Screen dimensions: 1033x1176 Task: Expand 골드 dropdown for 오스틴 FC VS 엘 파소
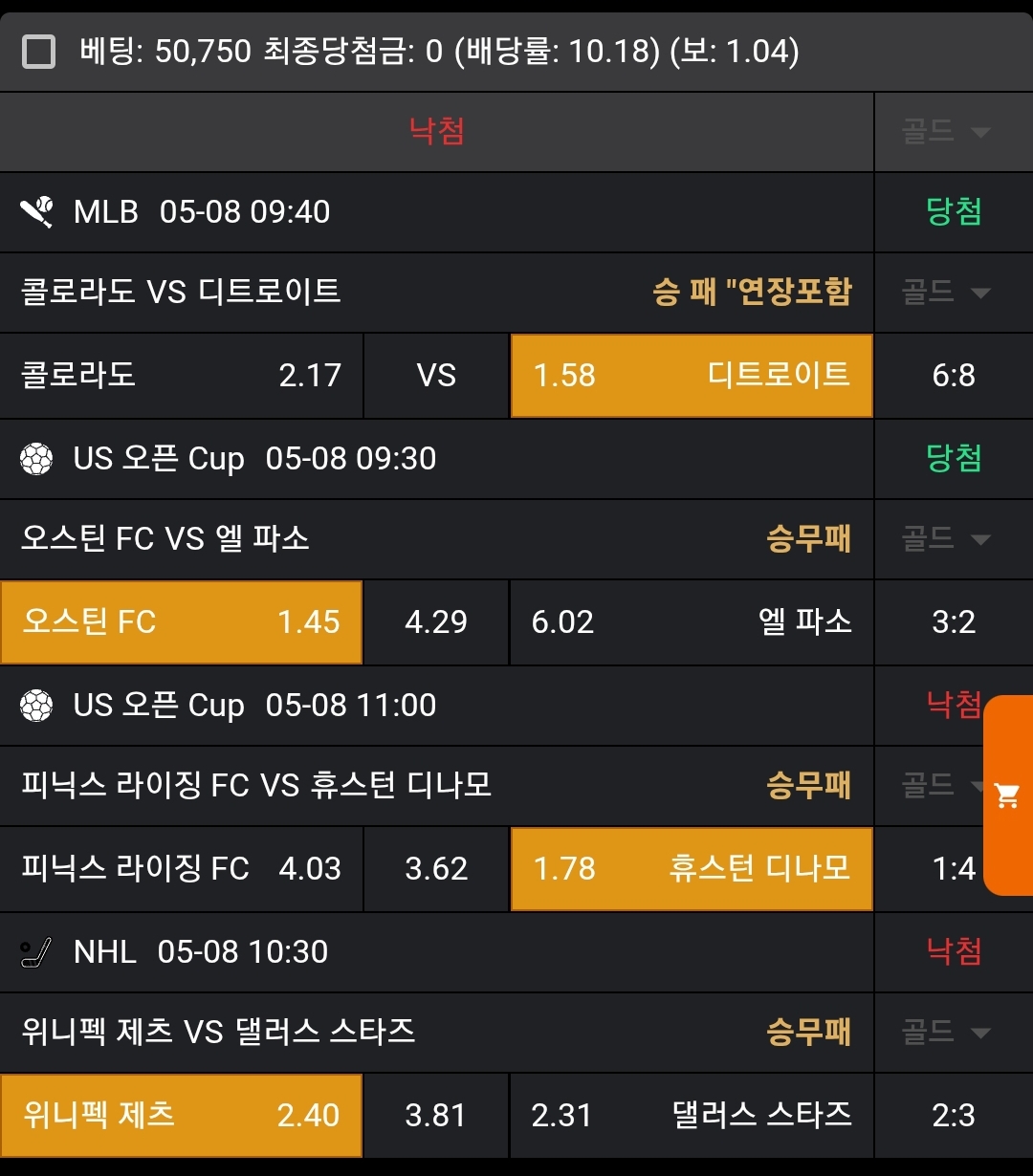point(945,539)
